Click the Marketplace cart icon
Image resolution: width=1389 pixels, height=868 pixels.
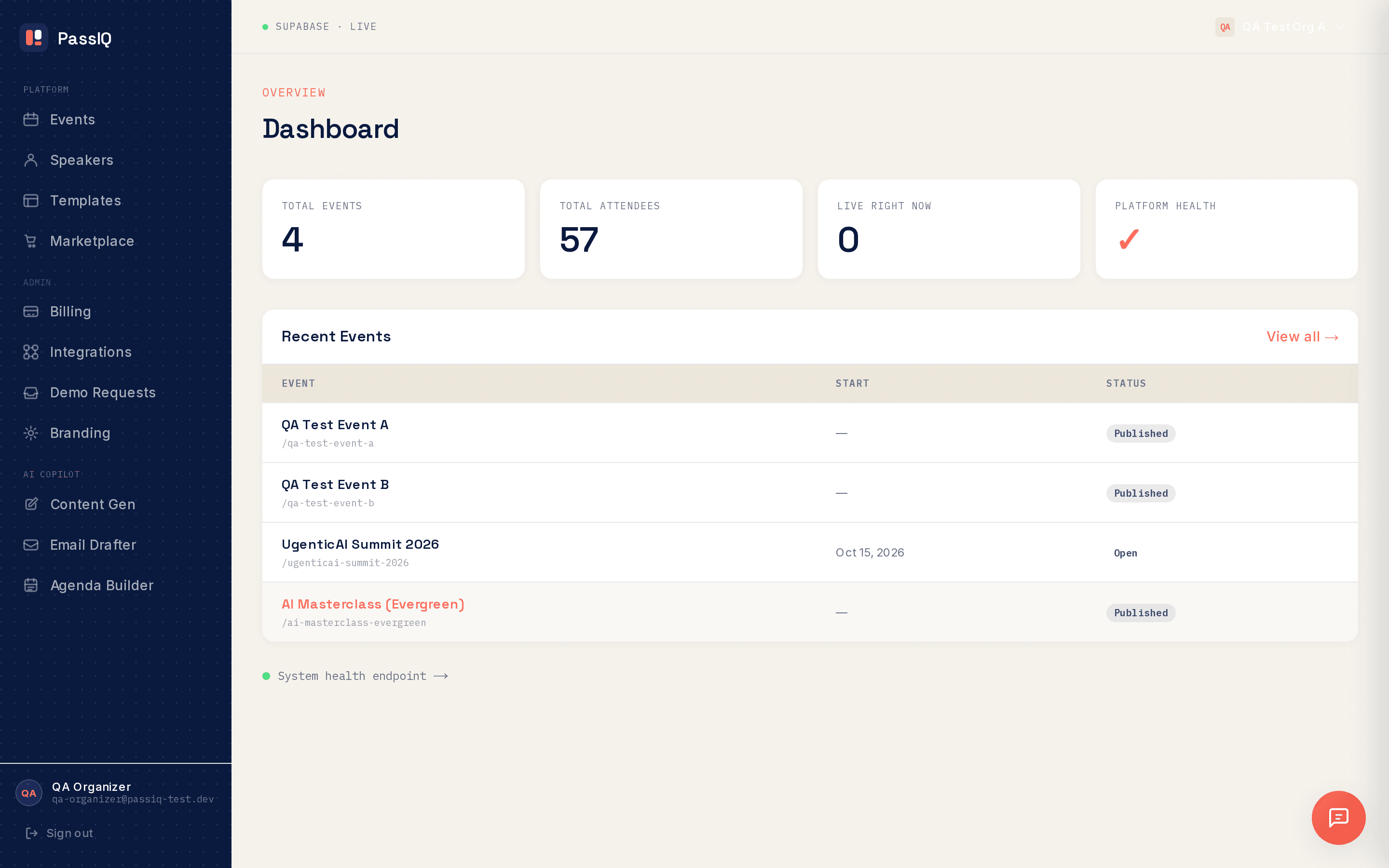(x=31, y=241)
